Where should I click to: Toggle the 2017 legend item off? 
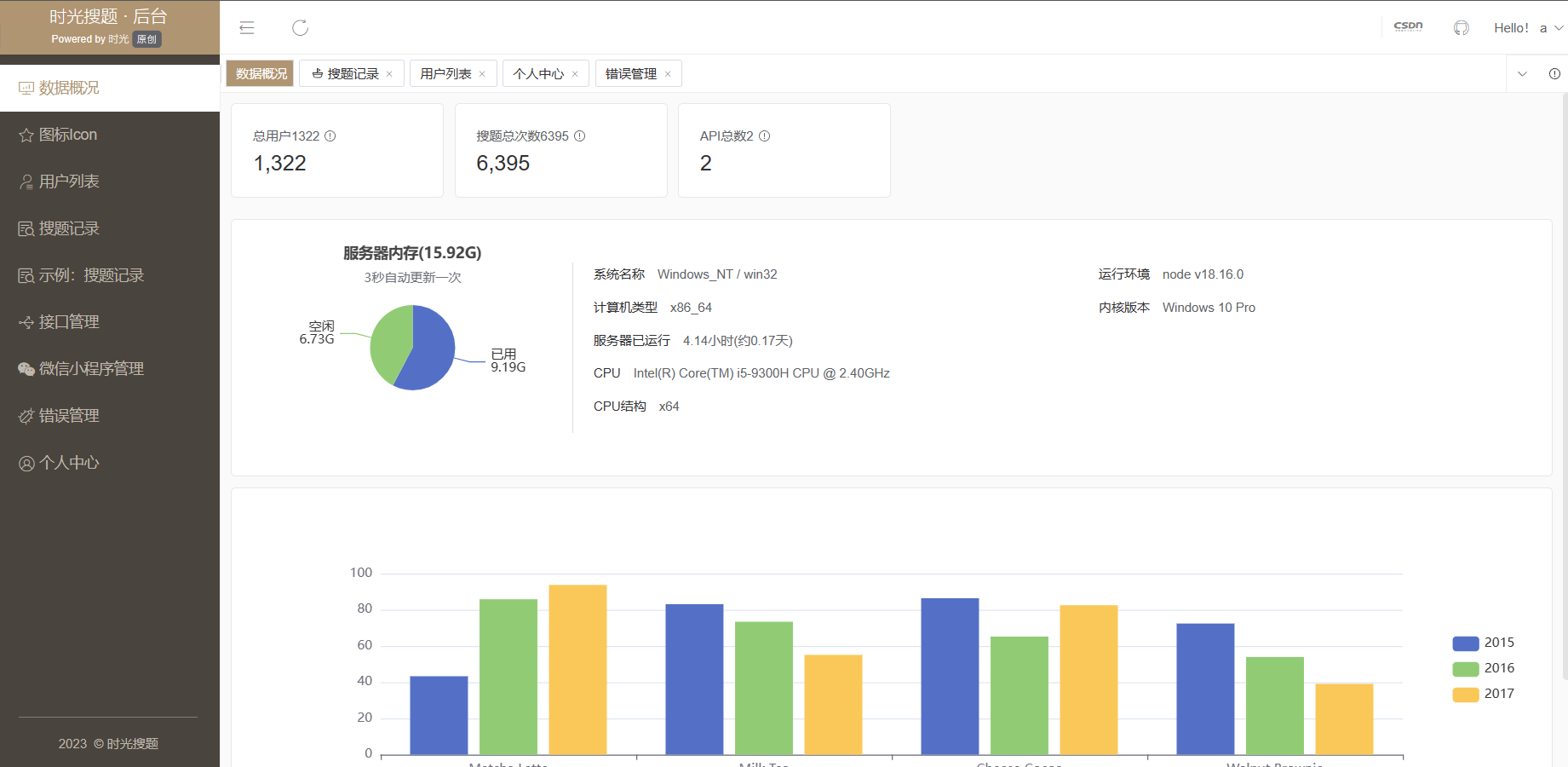tap(1484, 694)
